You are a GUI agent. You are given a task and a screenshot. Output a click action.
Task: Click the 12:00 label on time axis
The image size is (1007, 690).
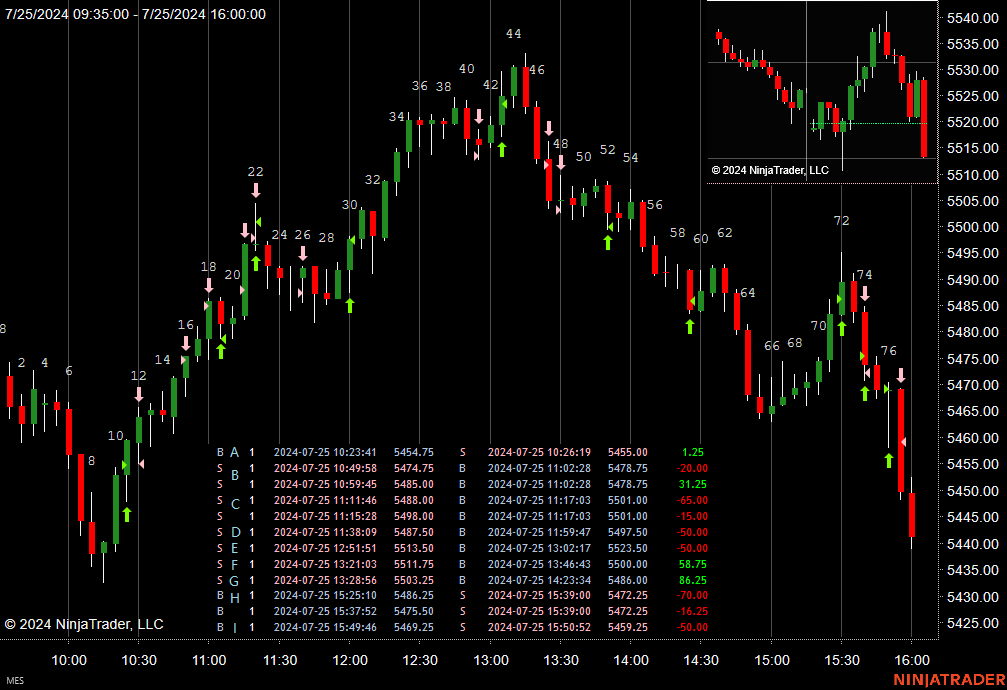[x=350, y=660]
